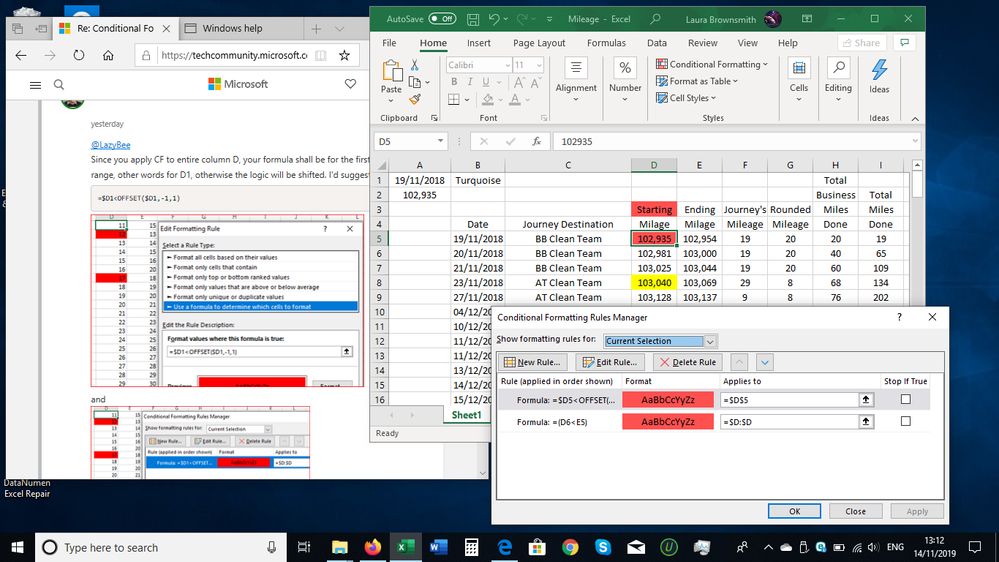Switch to the Formulas ribbon tab
The width and height of the screenshot is (999, 562).
click(606, 43)
